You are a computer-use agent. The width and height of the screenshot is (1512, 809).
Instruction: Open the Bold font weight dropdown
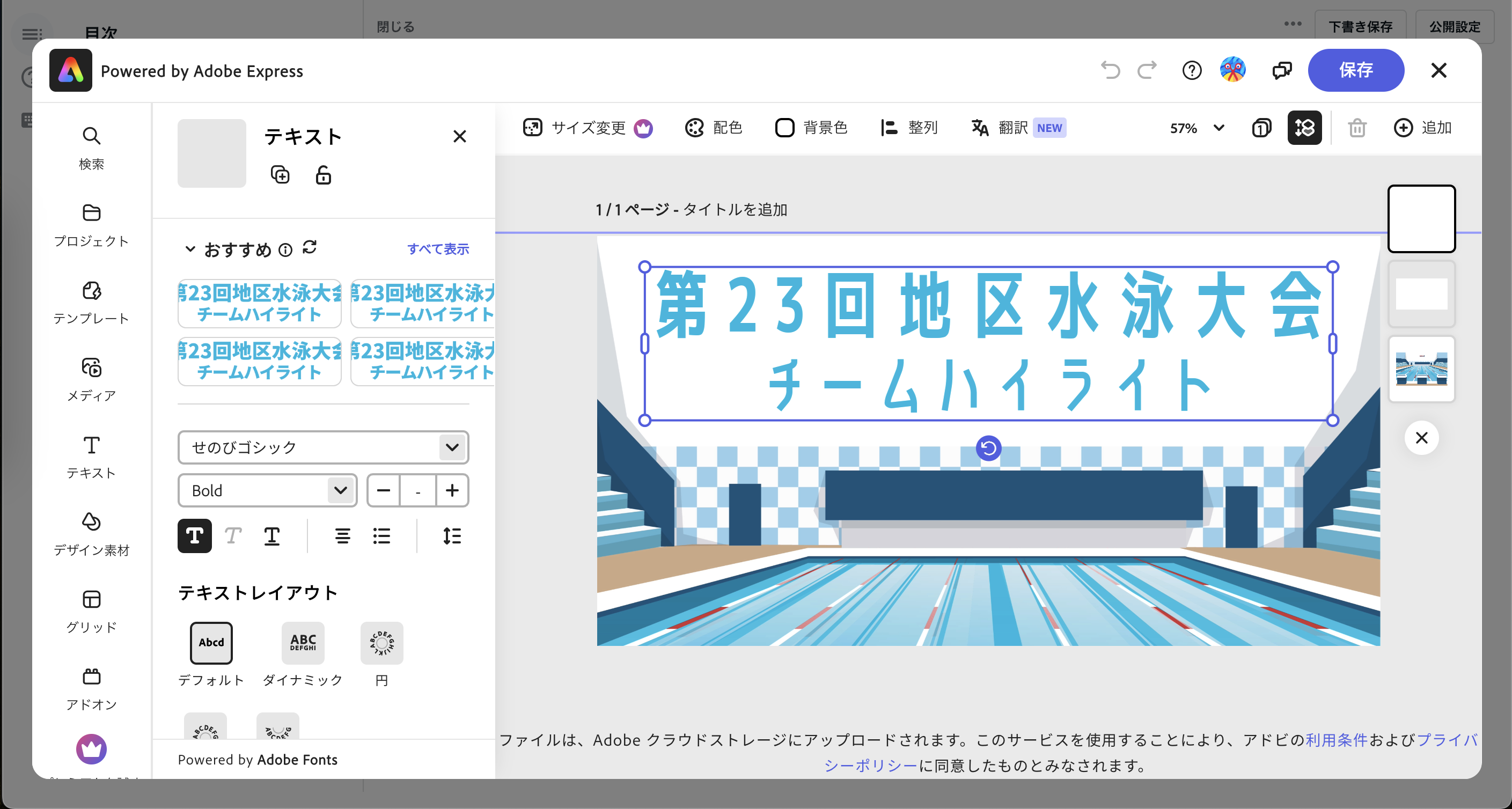click(x=267, y=490)
